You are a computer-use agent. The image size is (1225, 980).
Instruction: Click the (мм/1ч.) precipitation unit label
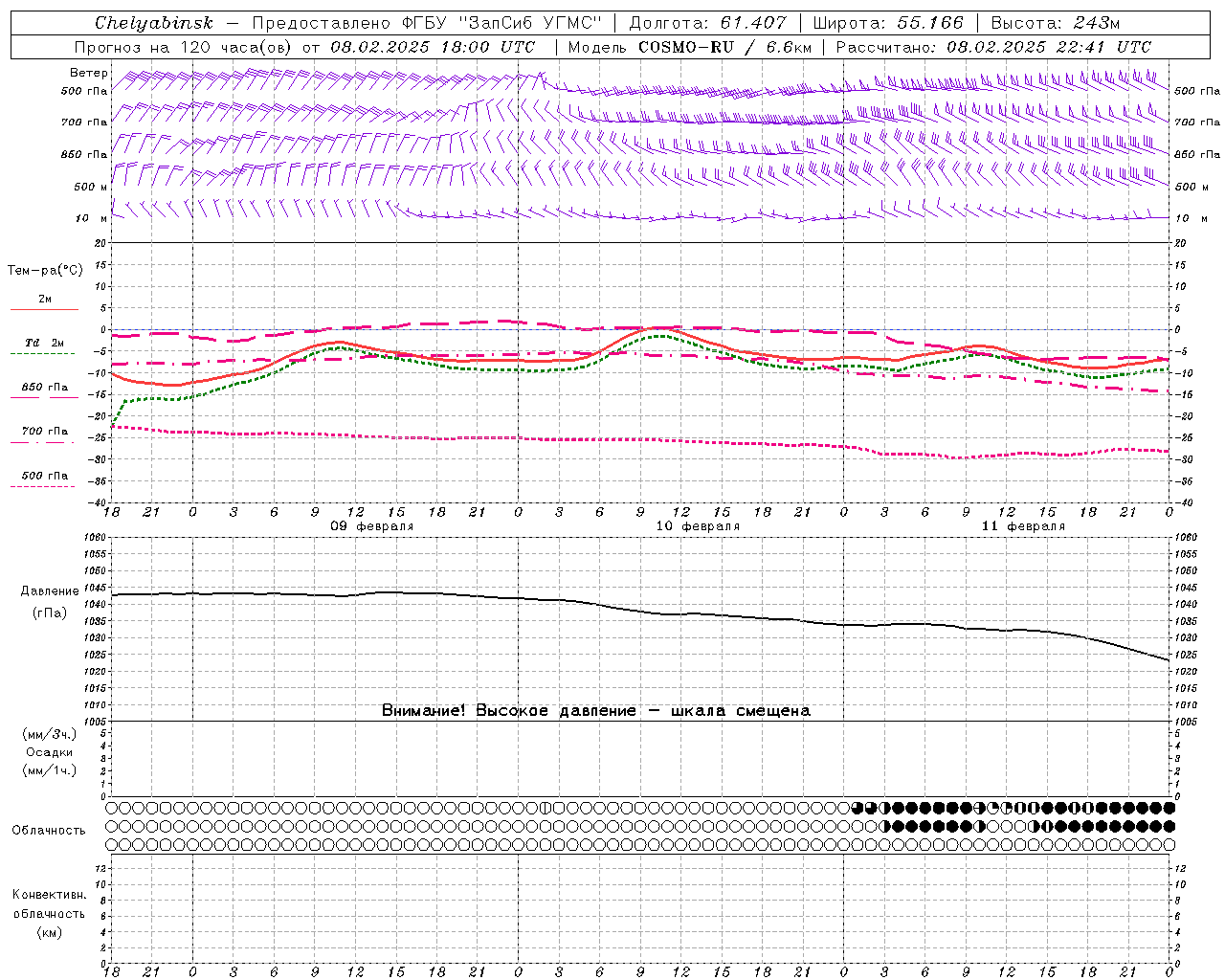[x=50, y=770]
